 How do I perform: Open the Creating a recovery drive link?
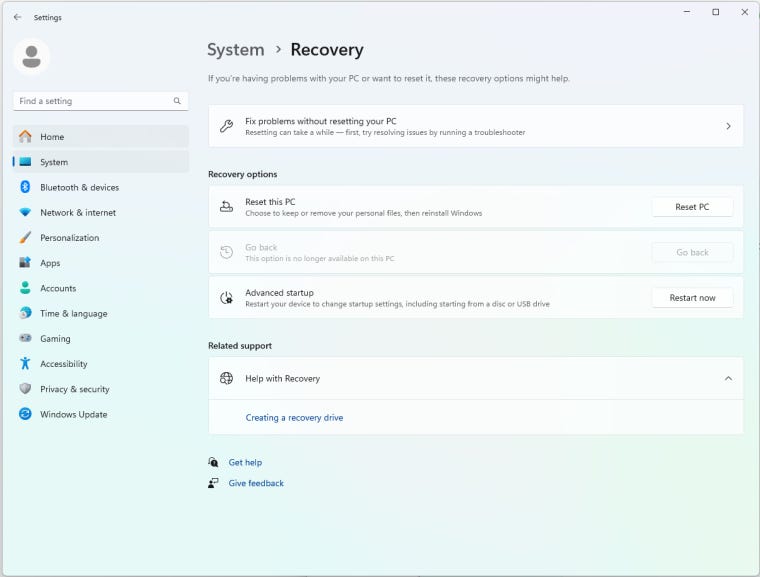[x=294, y=418]
